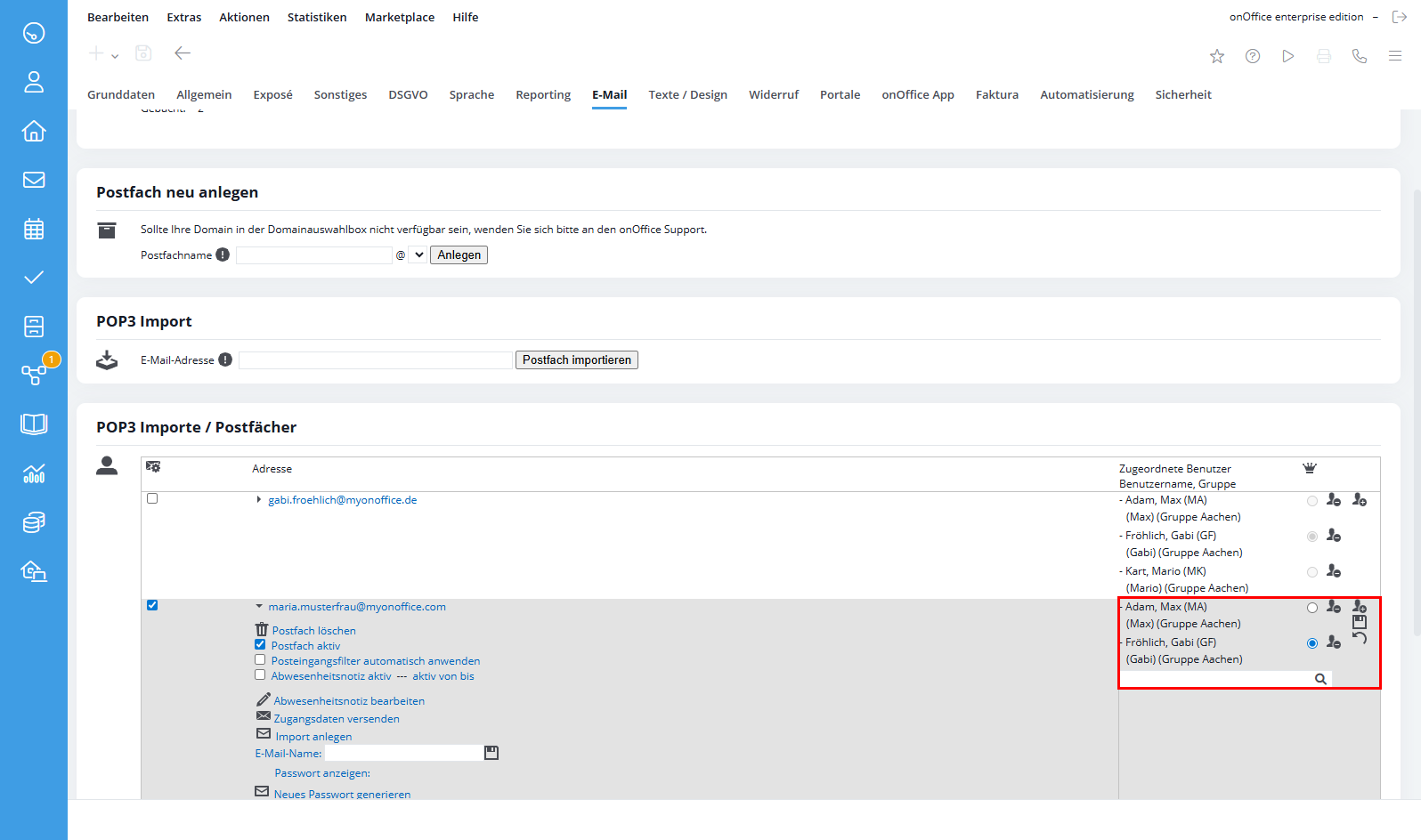Open dropdown arrow beside plus icon
This screenshot has height=840, width=1421.
(115, 56)
